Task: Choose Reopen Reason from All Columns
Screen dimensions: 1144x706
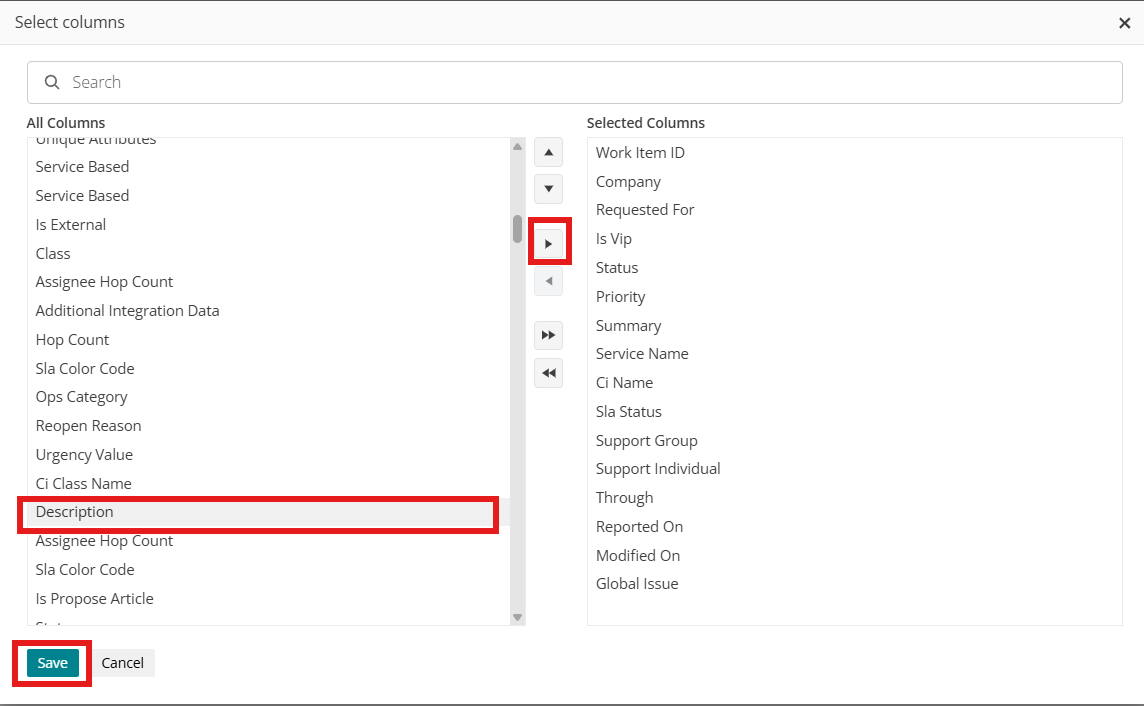Action: point(89,426)
